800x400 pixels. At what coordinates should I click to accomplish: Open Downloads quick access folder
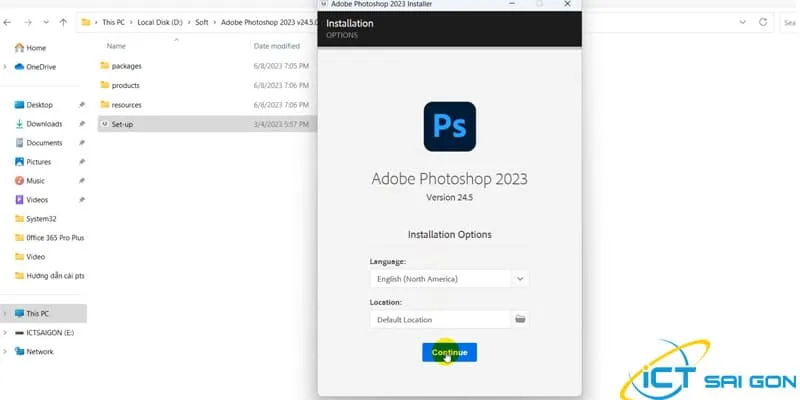(38, 124)
